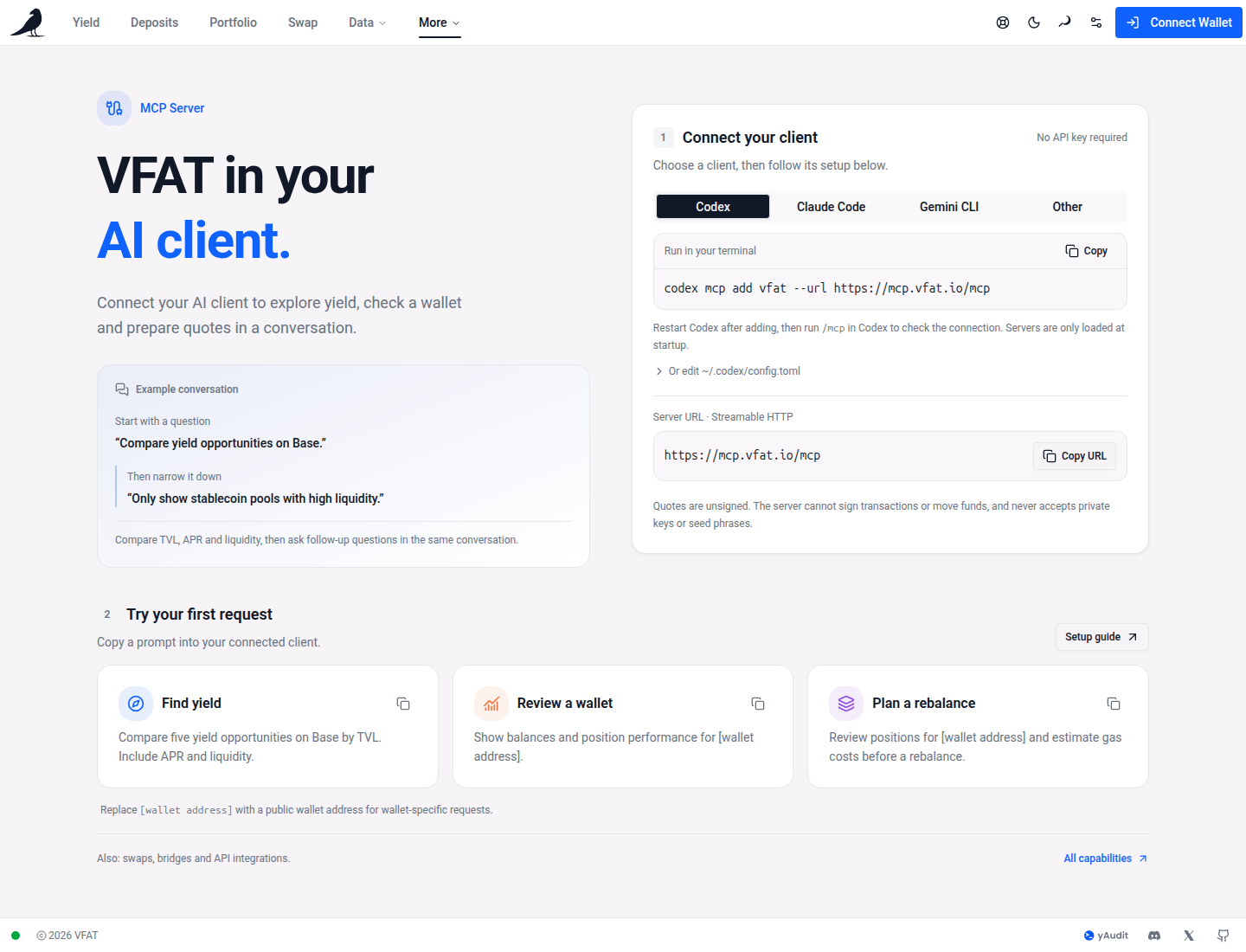This screenshot has height=952, width=1246.
Task: Click the 'Compare yield opportunities on Base.' quote
Action: [221, 443]
